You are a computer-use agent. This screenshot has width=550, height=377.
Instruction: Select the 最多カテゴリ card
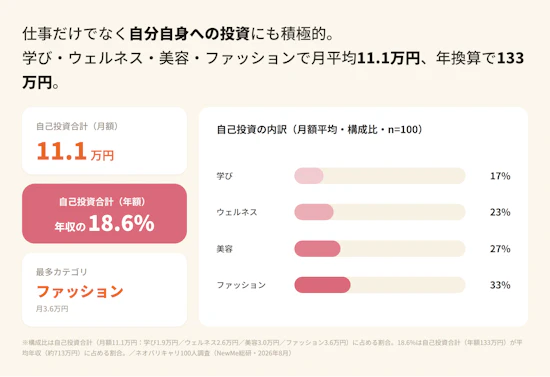pos(105,290)
